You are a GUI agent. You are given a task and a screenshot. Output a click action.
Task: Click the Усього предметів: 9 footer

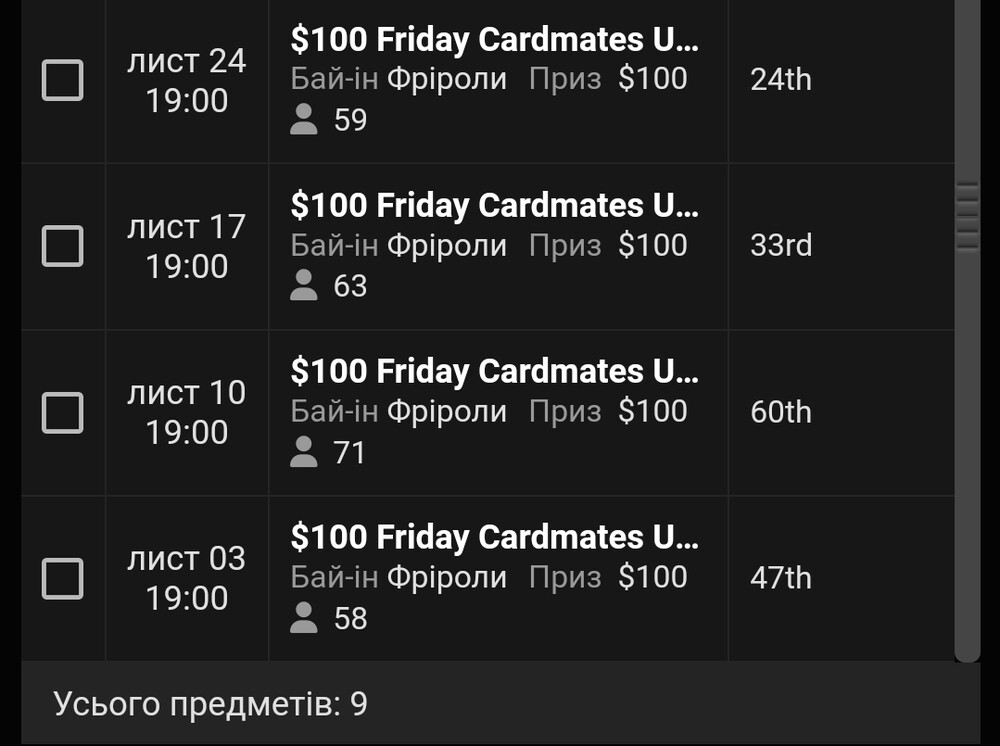(210, 704)
